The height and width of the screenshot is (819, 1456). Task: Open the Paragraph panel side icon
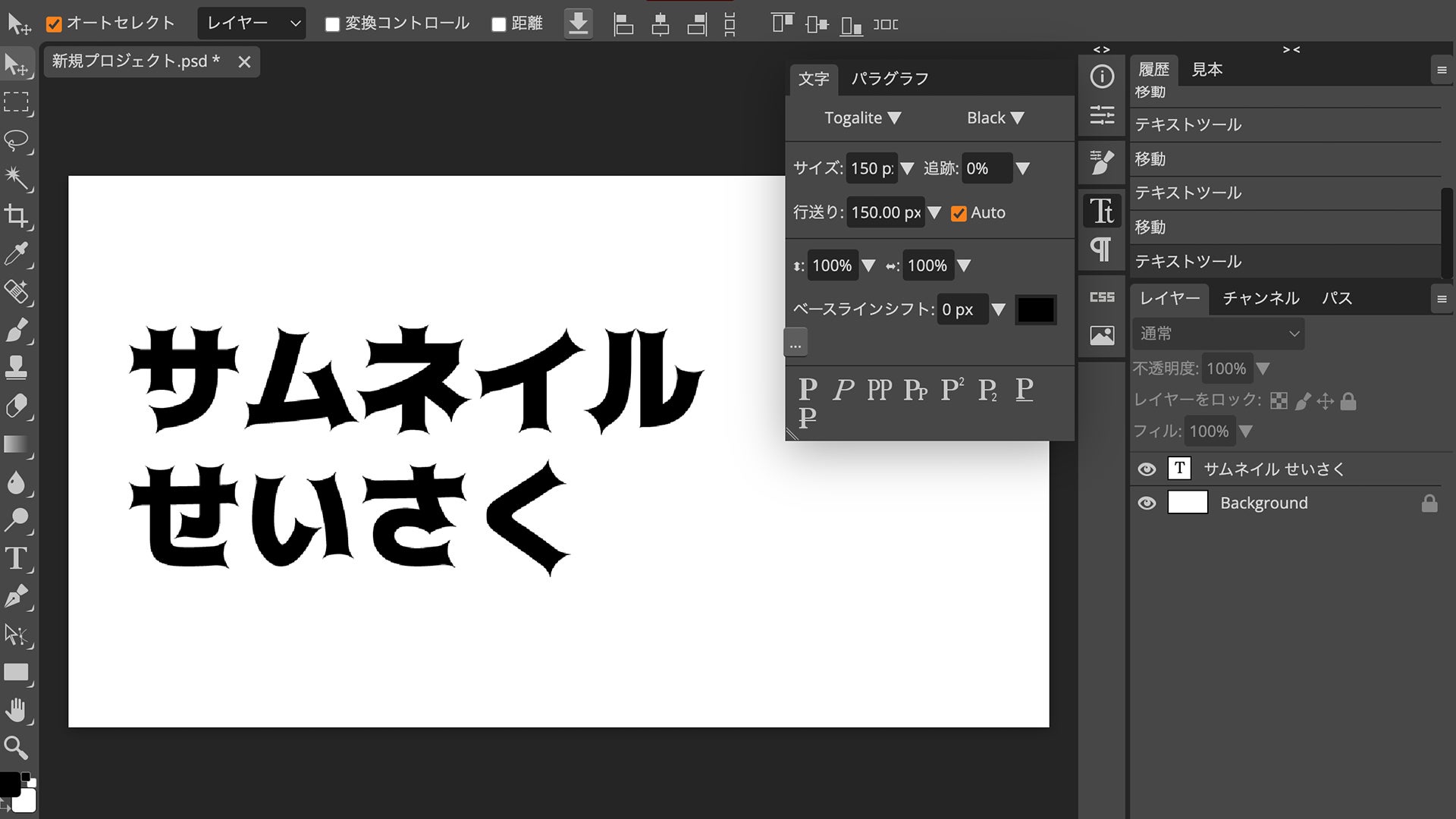point(1102,249)
